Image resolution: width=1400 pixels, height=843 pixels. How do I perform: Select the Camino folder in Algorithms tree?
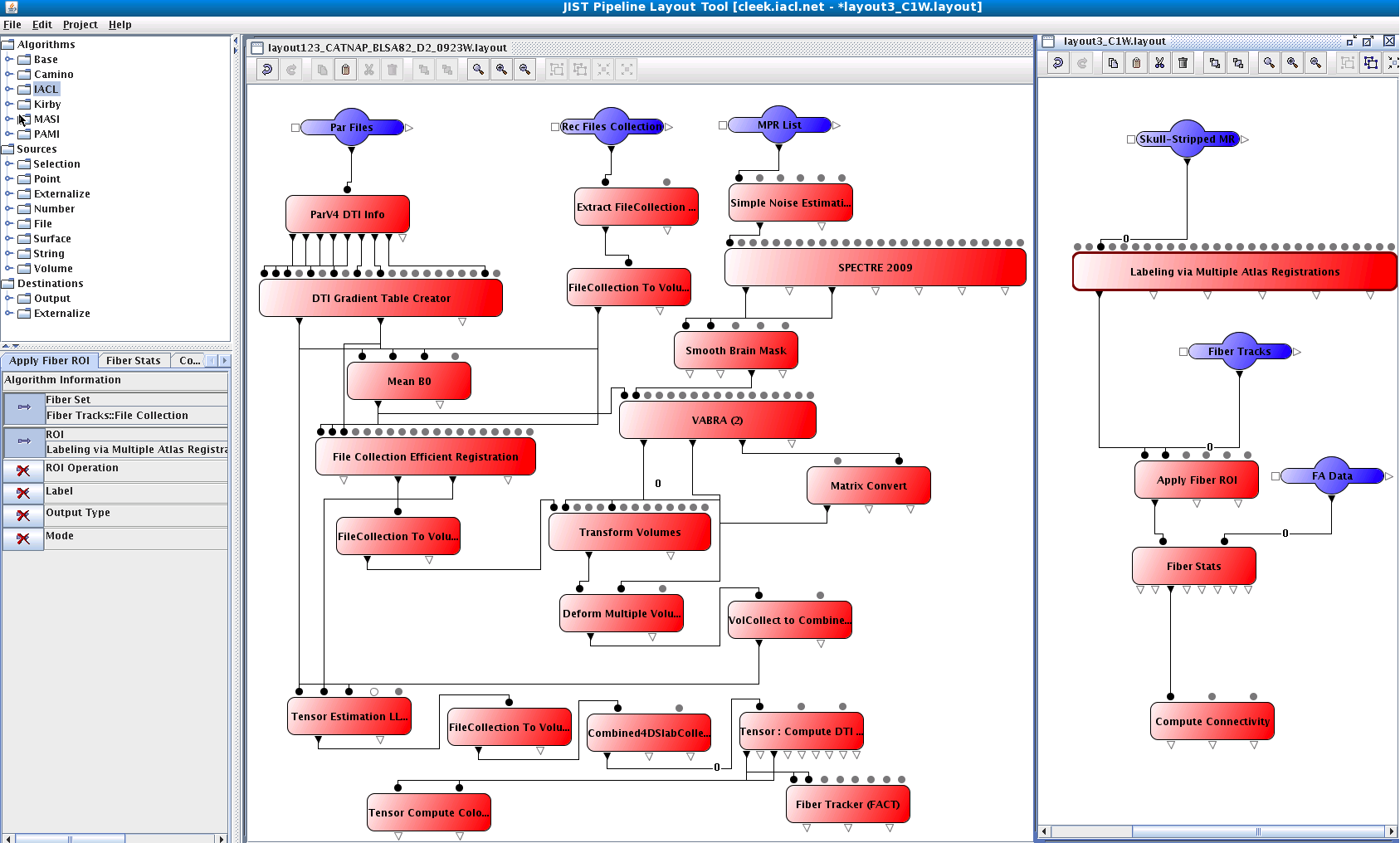click(x=53, y=75)
